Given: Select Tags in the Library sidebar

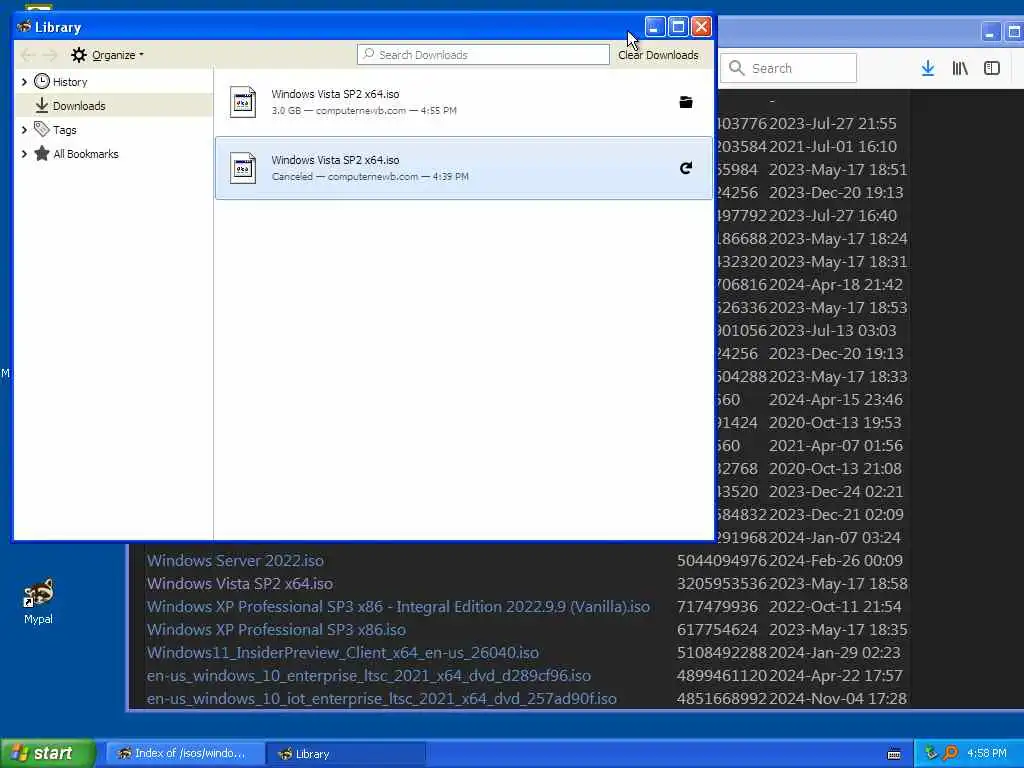Looking at the screenshot, I should coord(65,130).
